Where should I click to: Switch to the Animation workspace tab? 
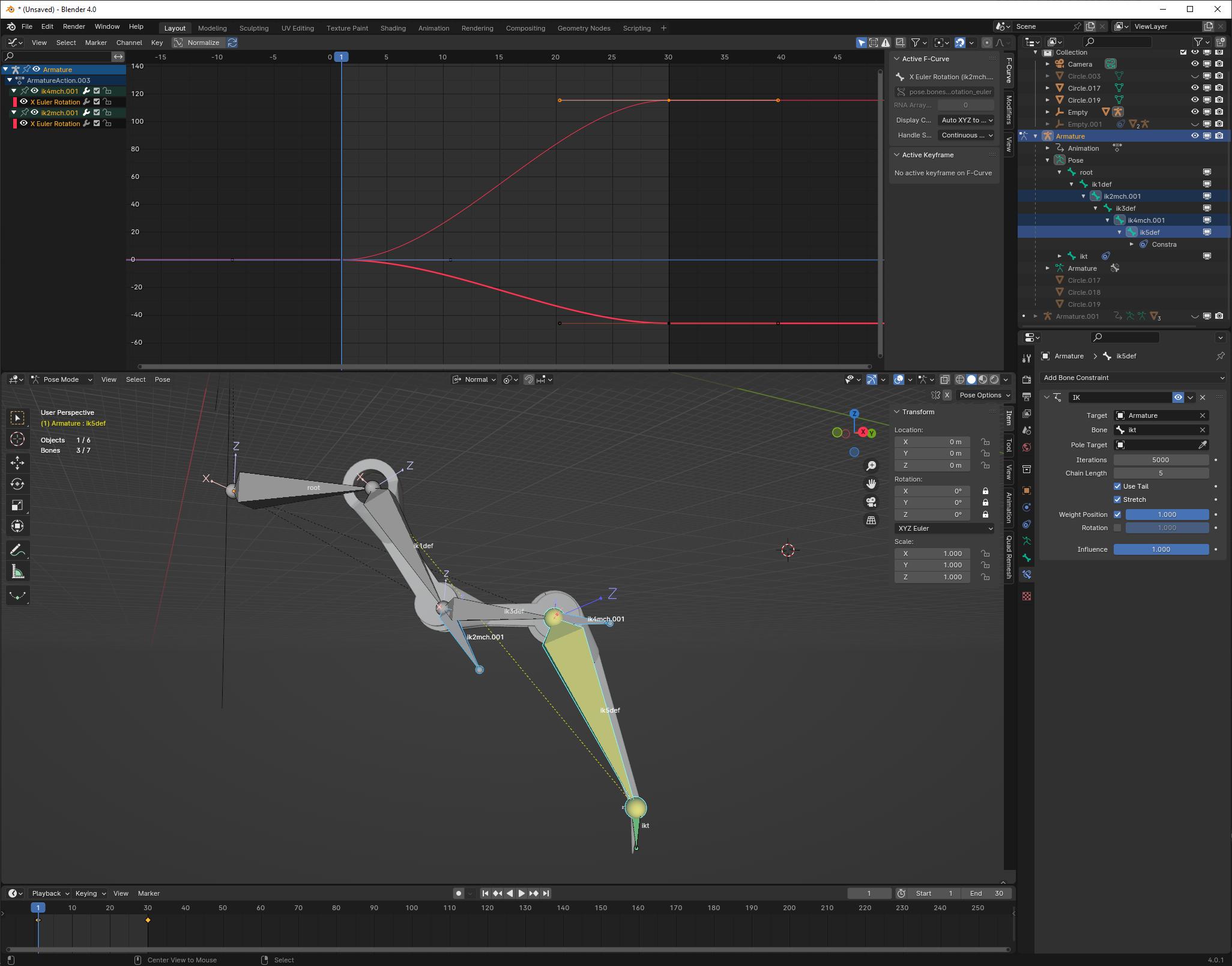coord(433,28)
